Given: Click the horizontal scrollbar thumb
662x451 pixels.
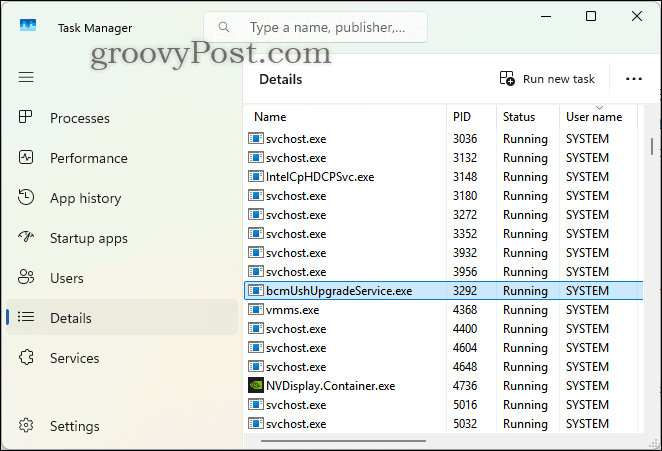Looking at the screenshot, I should coord(343,441).
